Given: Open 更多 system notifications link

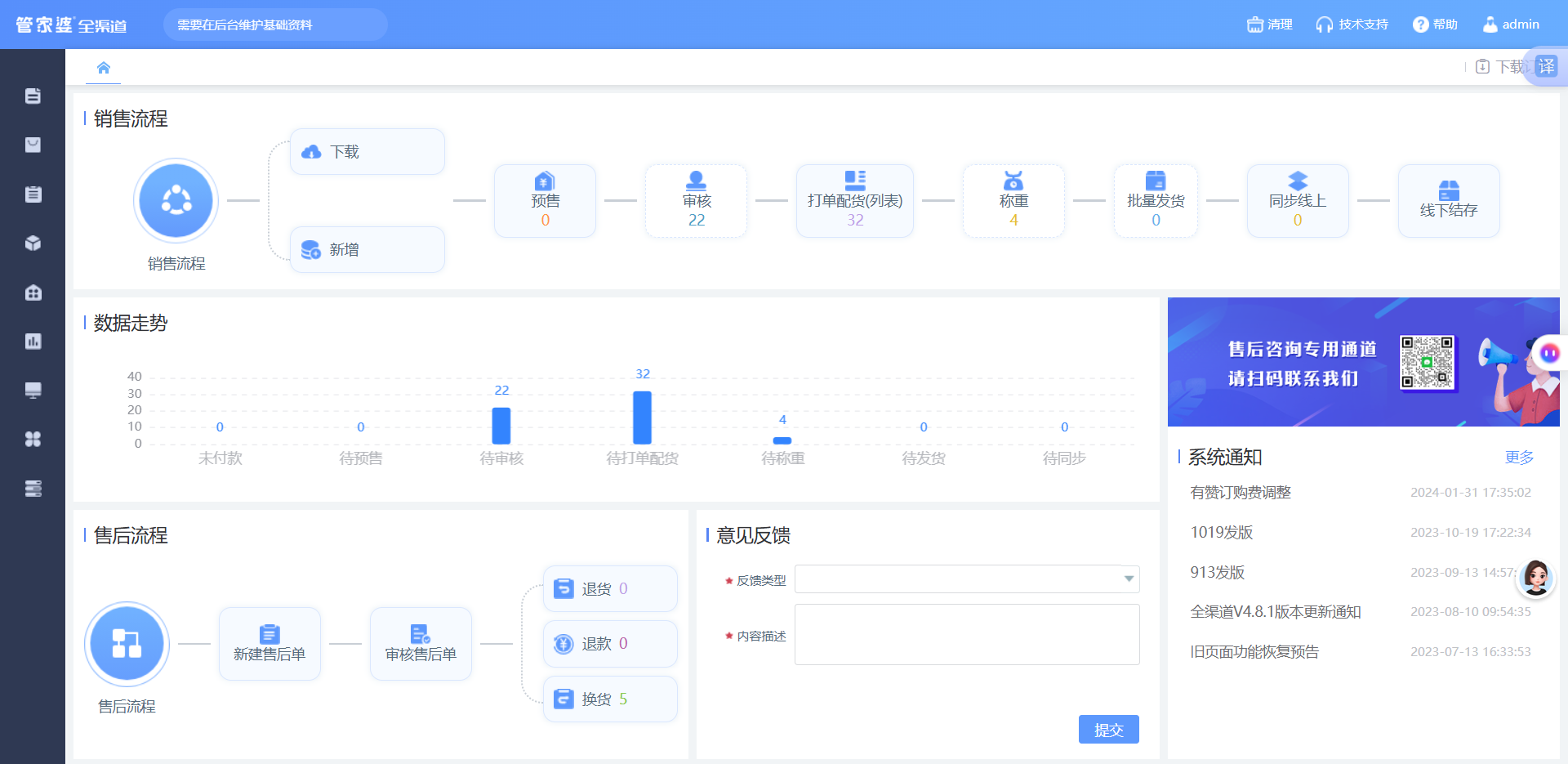Looking at the screenshot, I should click(x=1519, y=458).
